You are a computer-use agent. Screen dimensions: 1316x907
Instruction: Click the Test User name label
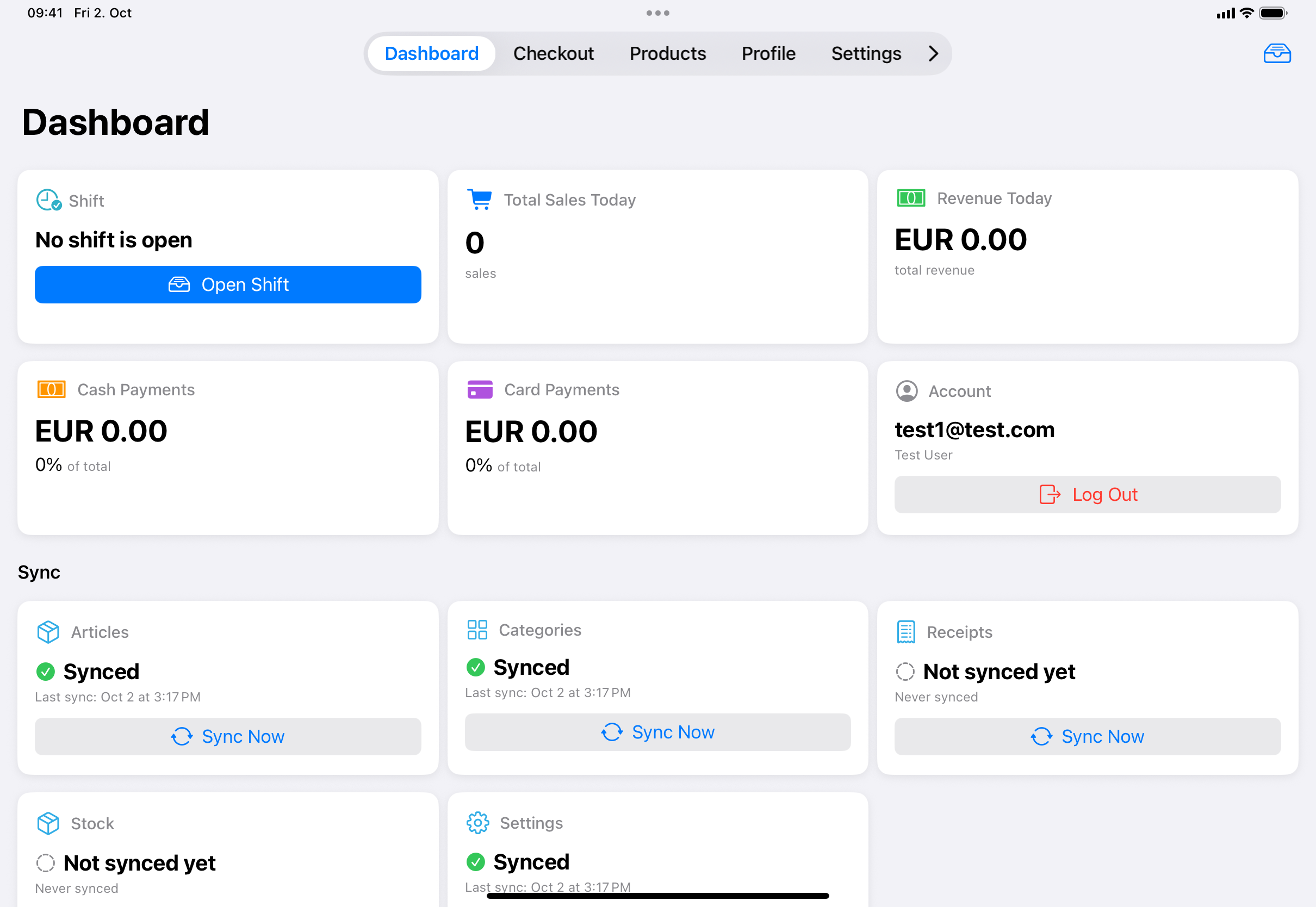923,455
